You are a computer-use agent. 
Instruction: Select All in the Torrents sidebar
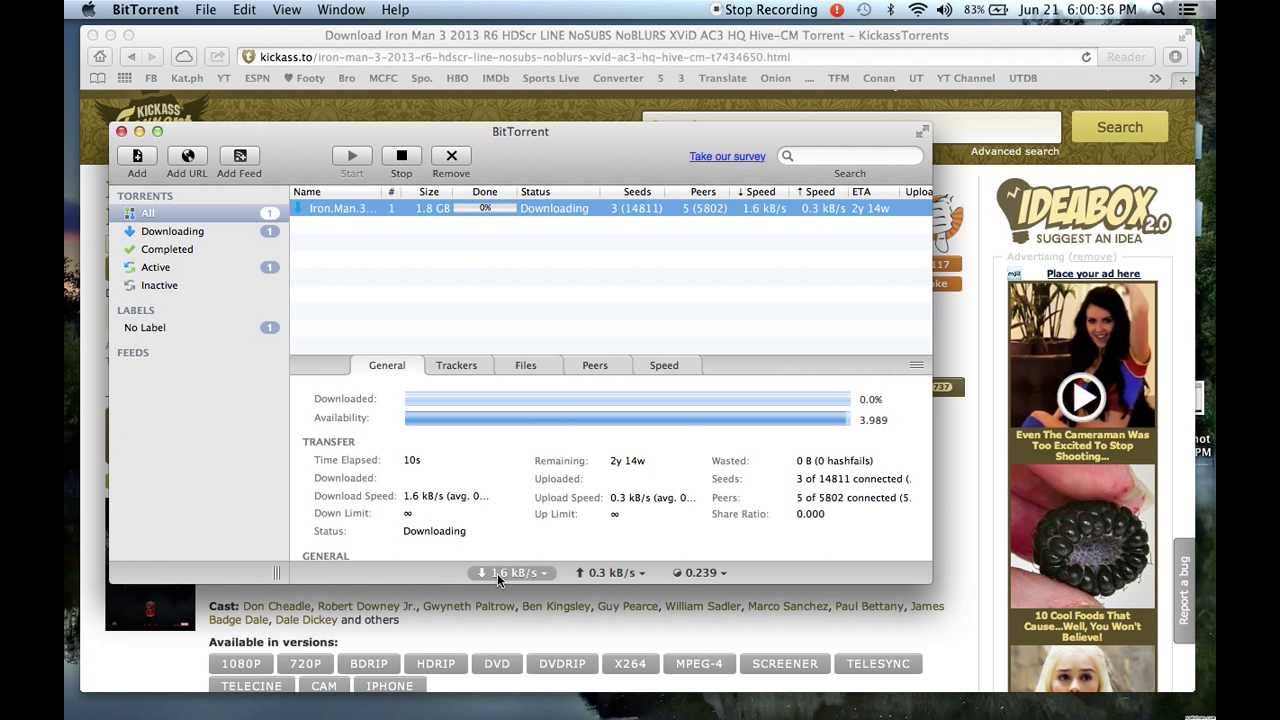pos(200,213)
